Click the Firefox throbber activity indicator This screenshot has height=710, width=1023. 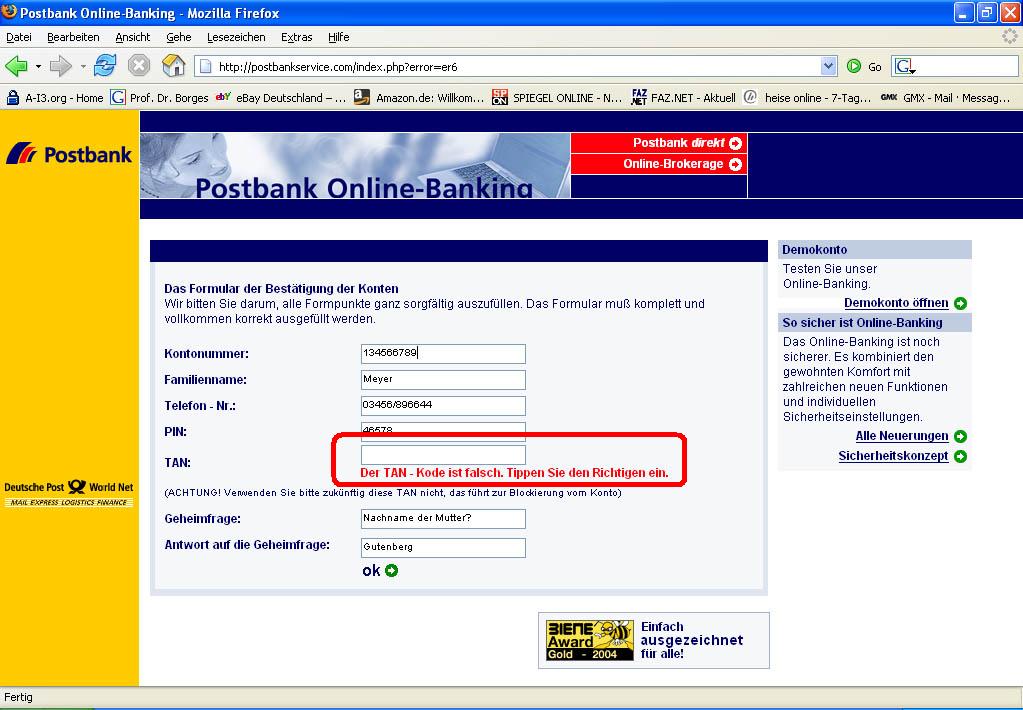[1010, 37]
